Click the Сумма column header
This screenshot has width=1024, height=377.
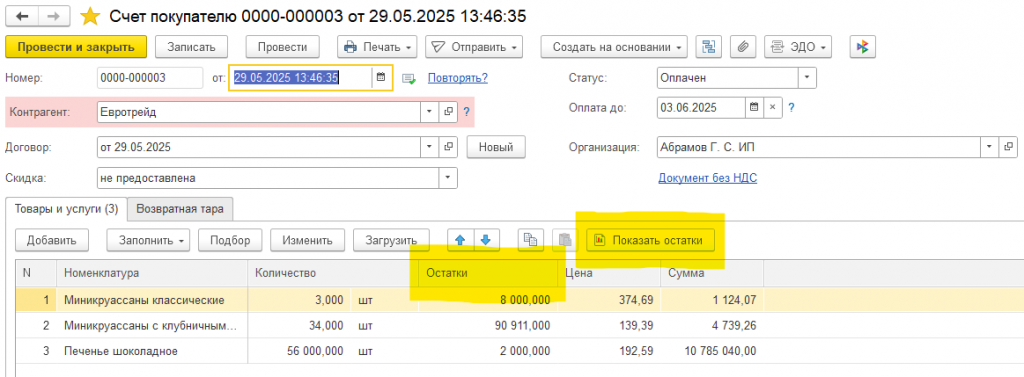712,273
